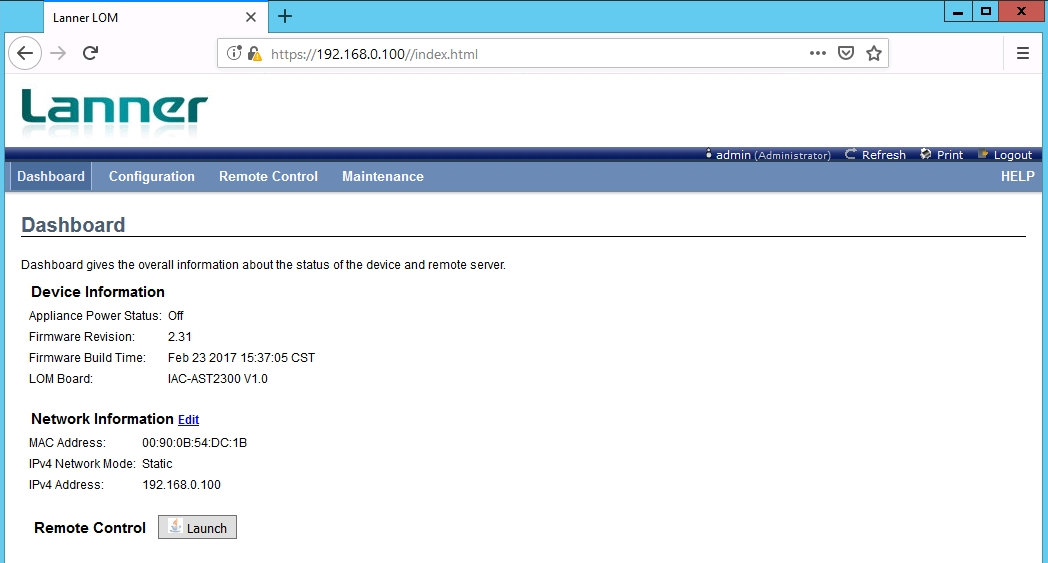Close the browser window
This screenshot has width=1048, height=563.
1021,11
